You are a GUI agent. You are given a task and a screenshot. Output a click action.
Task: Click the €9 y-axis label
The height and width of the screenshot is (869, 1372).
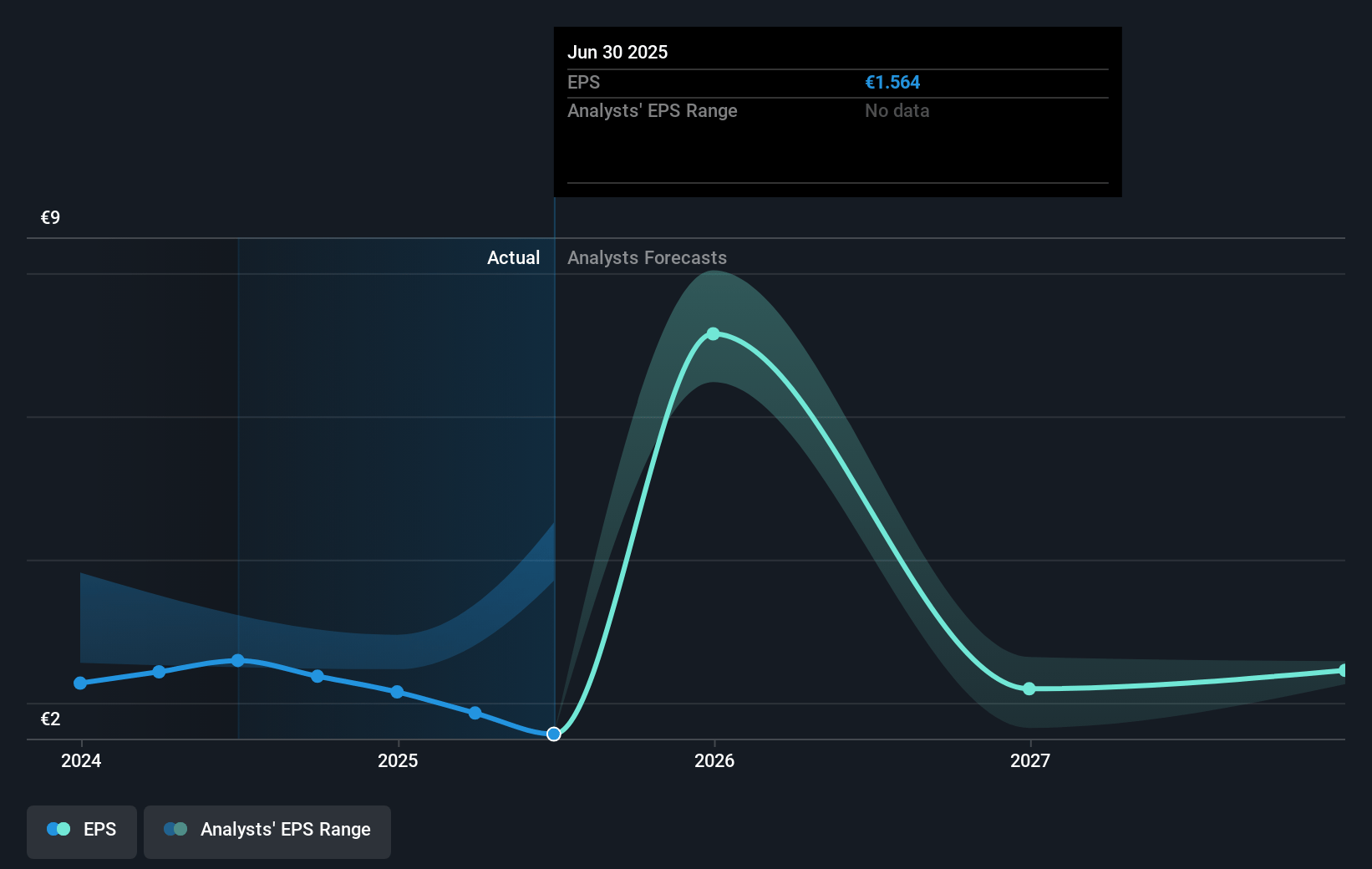point(50,218)
